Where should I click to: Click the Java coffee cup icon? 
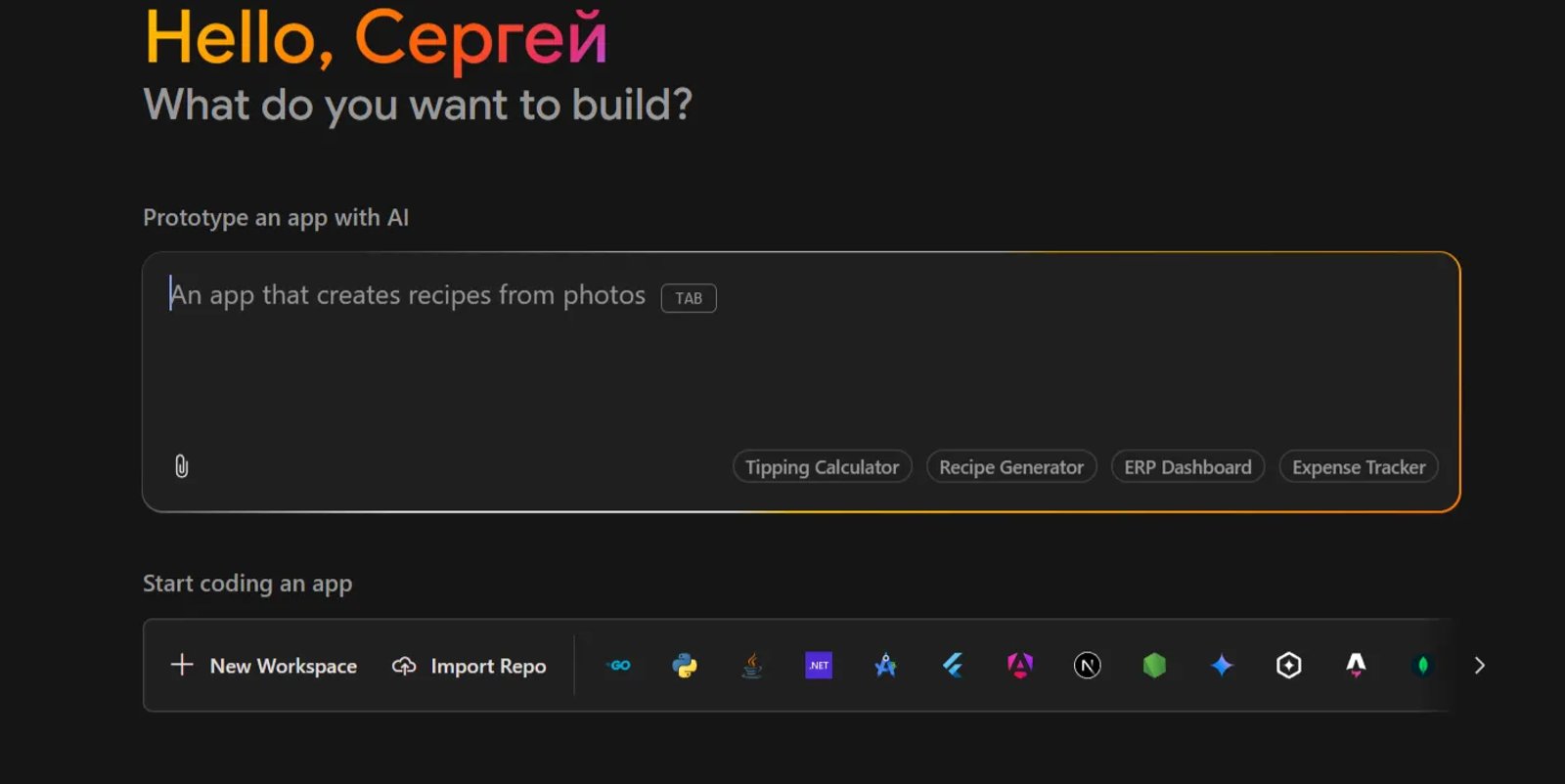751,665
